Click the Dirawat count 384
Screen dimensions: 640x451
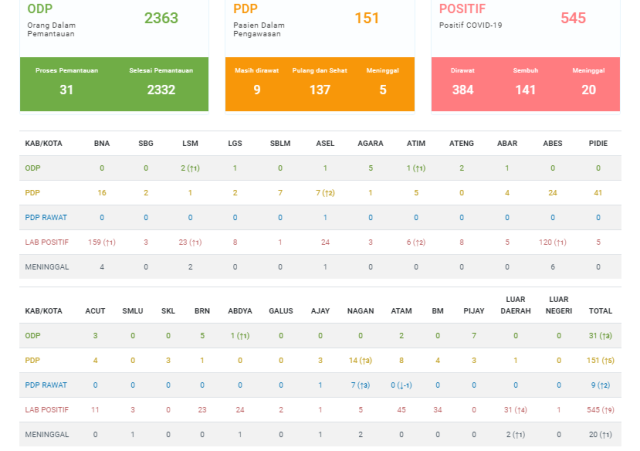(462, 90)
